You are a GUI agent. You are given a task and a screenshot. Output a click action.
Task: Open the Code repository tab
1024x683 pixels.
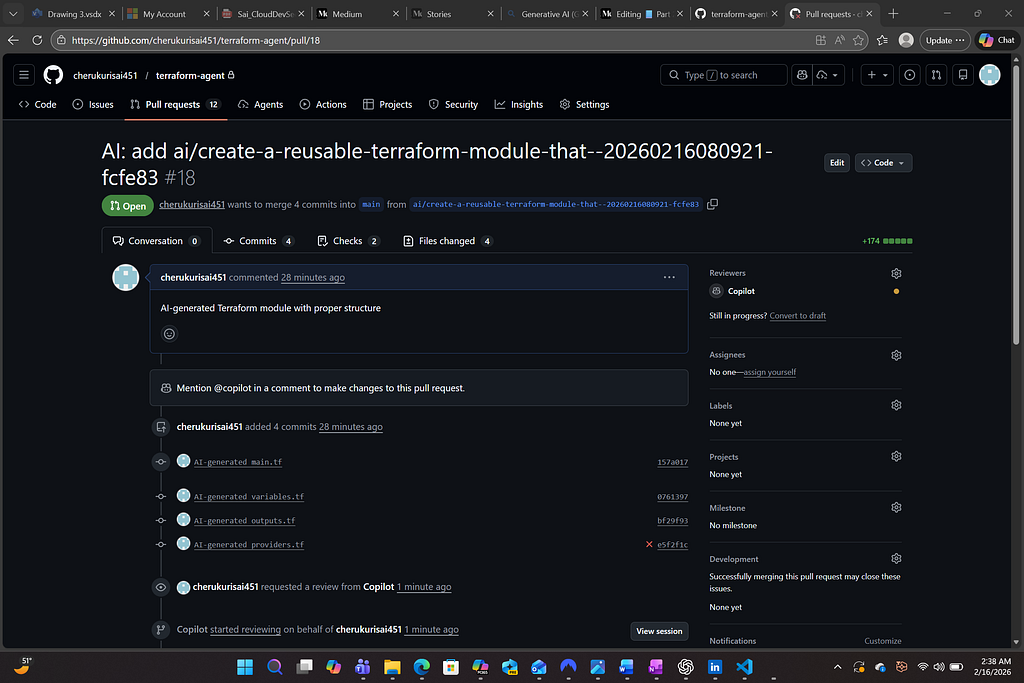(x=38, y=104)
